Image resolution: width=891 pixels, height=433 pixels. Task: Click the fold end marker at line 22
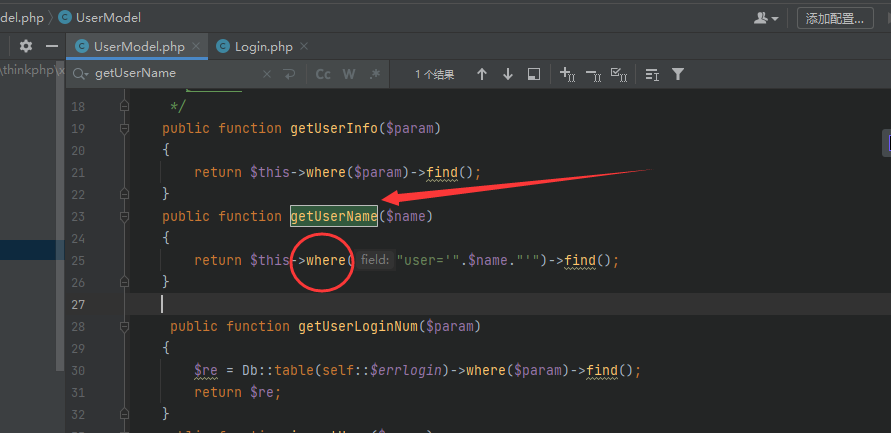pyautogui.click(x=124, y=194)
